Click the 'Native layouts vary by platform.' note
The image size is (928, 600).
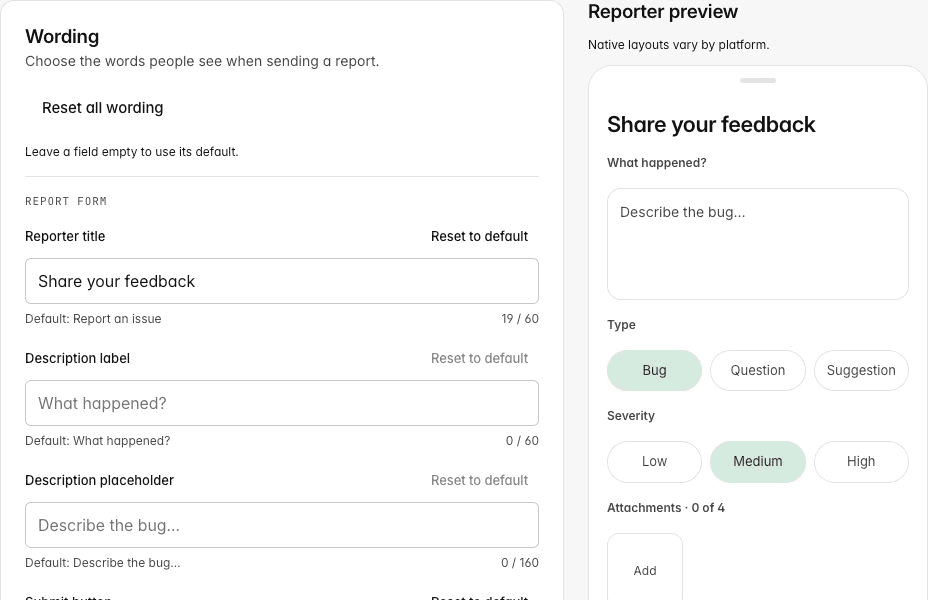click(678, 45)
